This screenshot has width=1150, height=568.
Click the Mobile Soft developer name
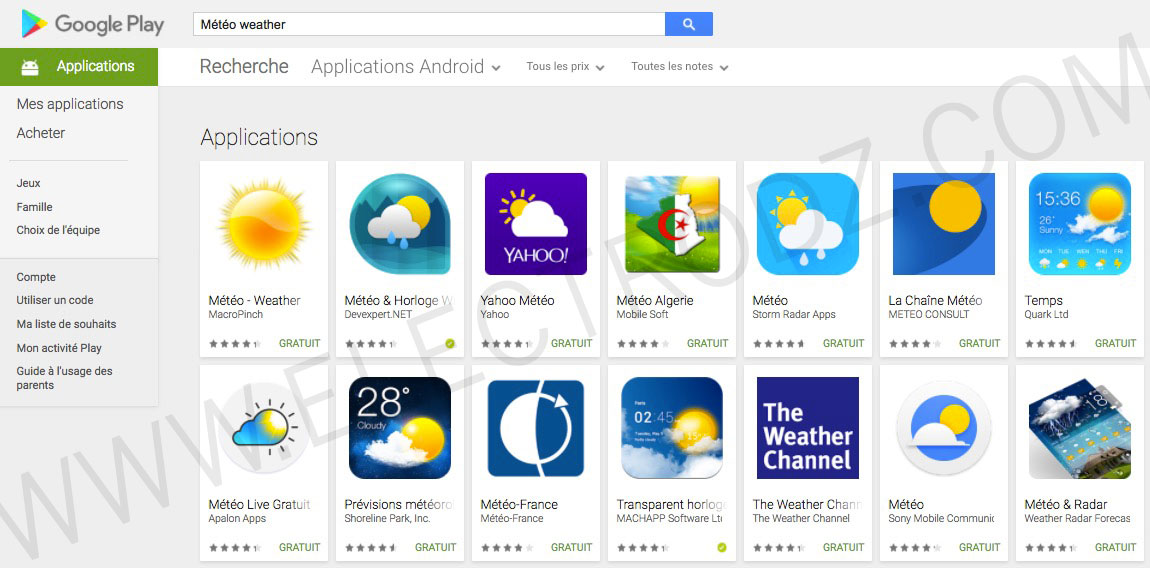click(642, 314)
